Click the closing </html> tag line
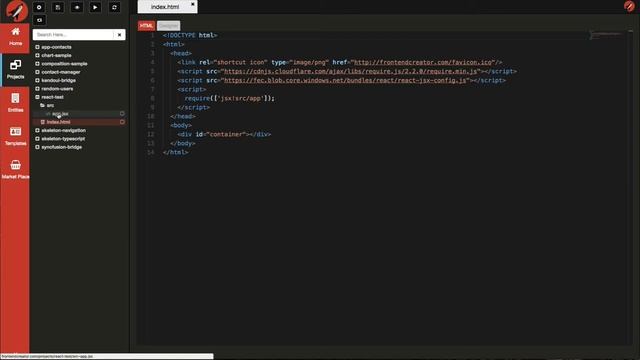This screenshot has width=640, height=360. point(176,152)
